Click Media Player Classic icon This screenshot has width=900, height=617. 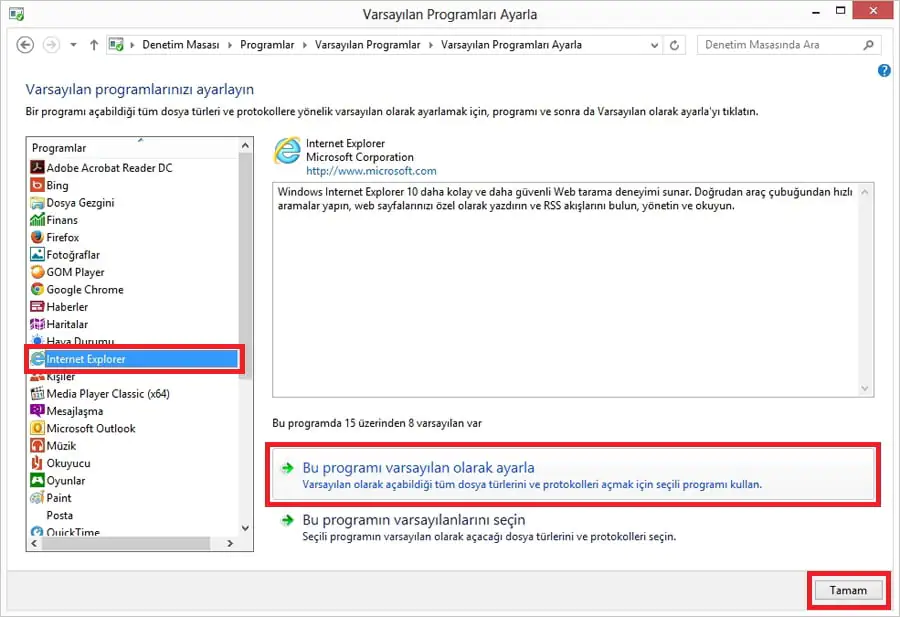[37, 394]
